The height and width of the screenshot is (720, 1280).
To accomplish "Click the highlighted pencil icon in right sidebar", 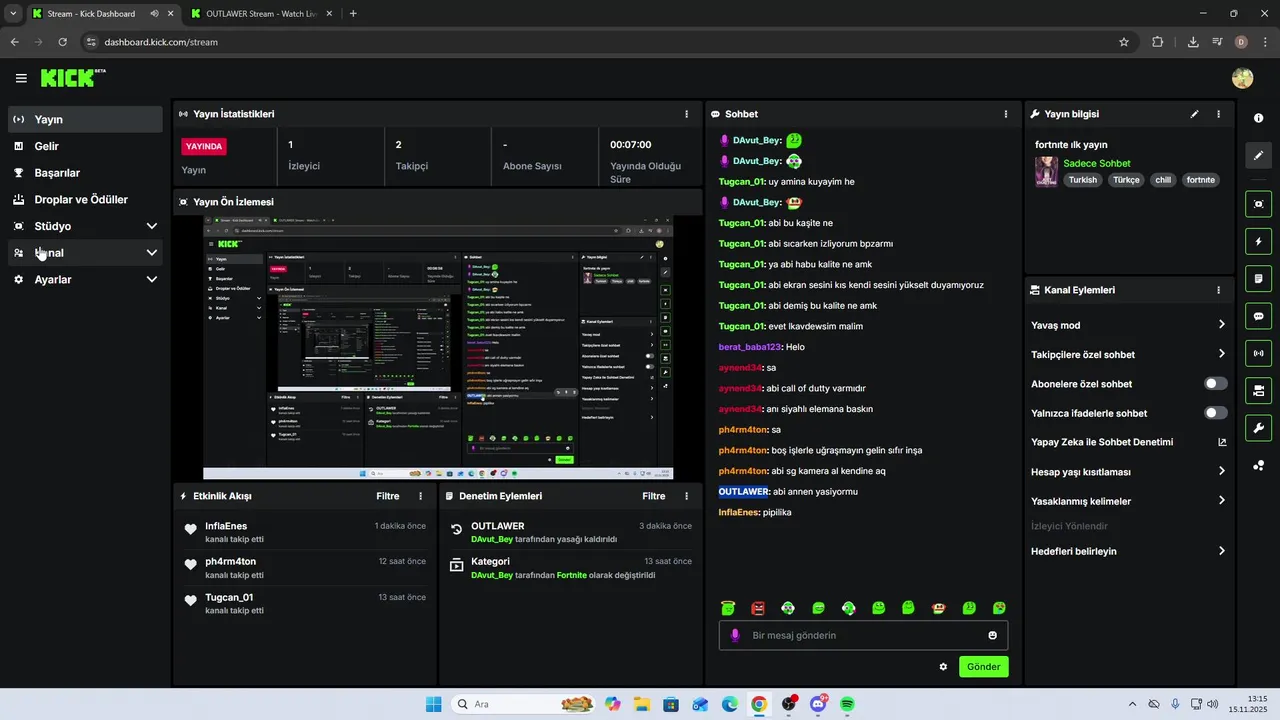I will (x=1258, y=156).
